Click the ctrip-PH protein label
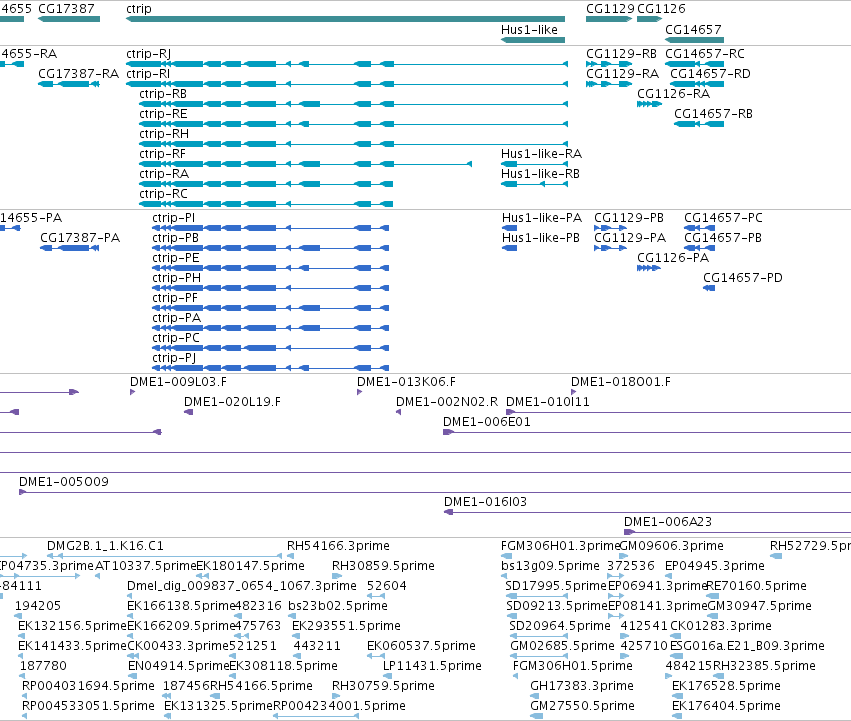The image size is (851, 721). (x=176, y=279)
